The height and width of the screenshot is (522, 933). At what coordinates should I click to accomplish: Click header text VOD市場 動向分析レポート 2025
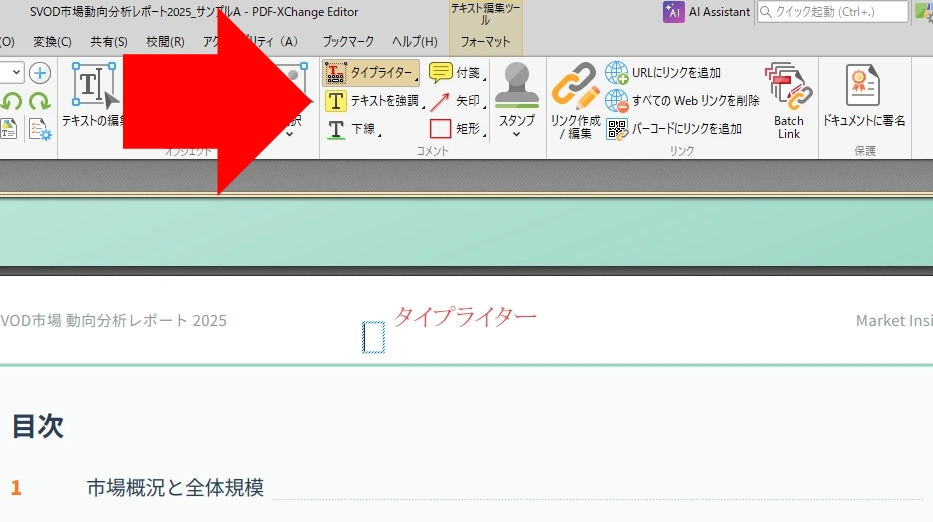click(x=113, y=321)
